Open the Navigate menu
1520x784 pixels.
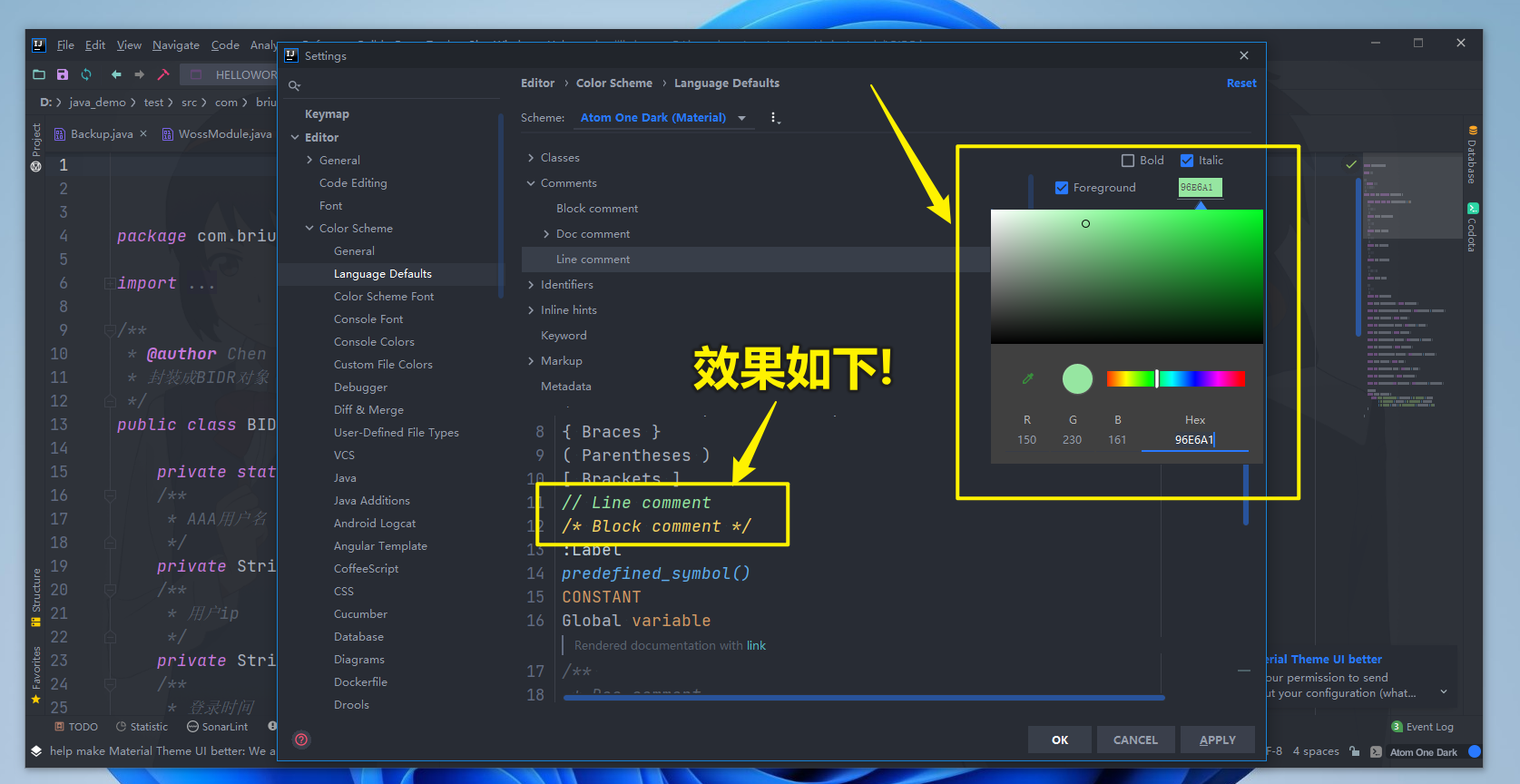pyautogui.click(x=176, y=44)
